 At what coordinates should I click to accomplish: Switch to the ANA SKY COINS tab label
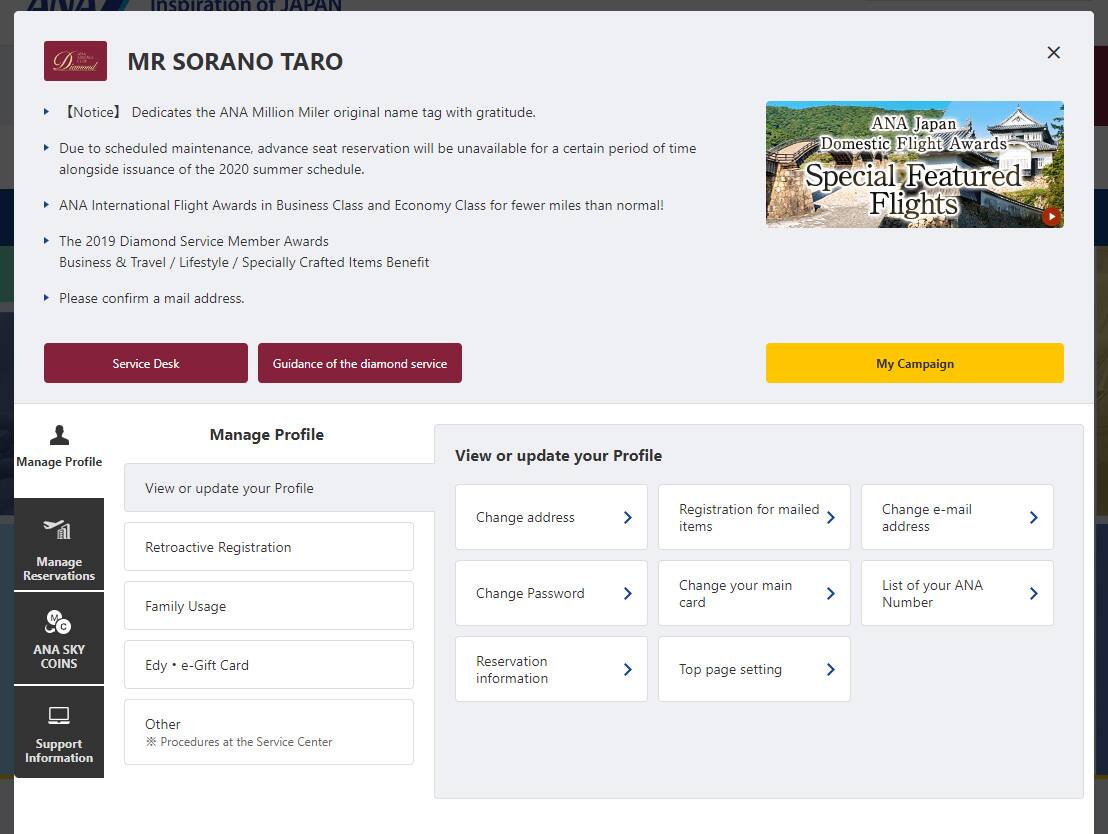[x=59, y=657]
